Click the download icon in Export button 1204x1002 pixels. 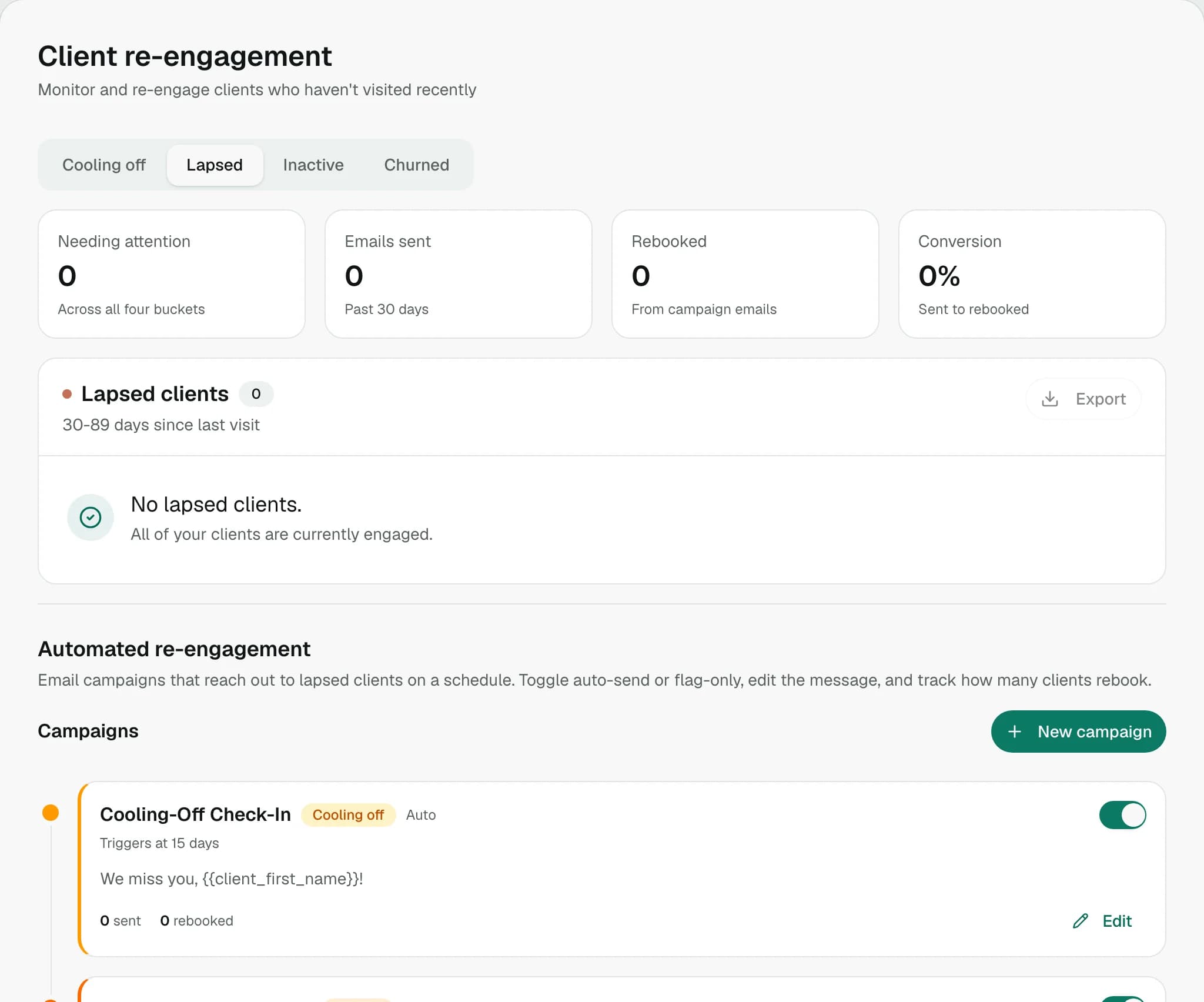pyautogui.click(x=1049, y=399)
